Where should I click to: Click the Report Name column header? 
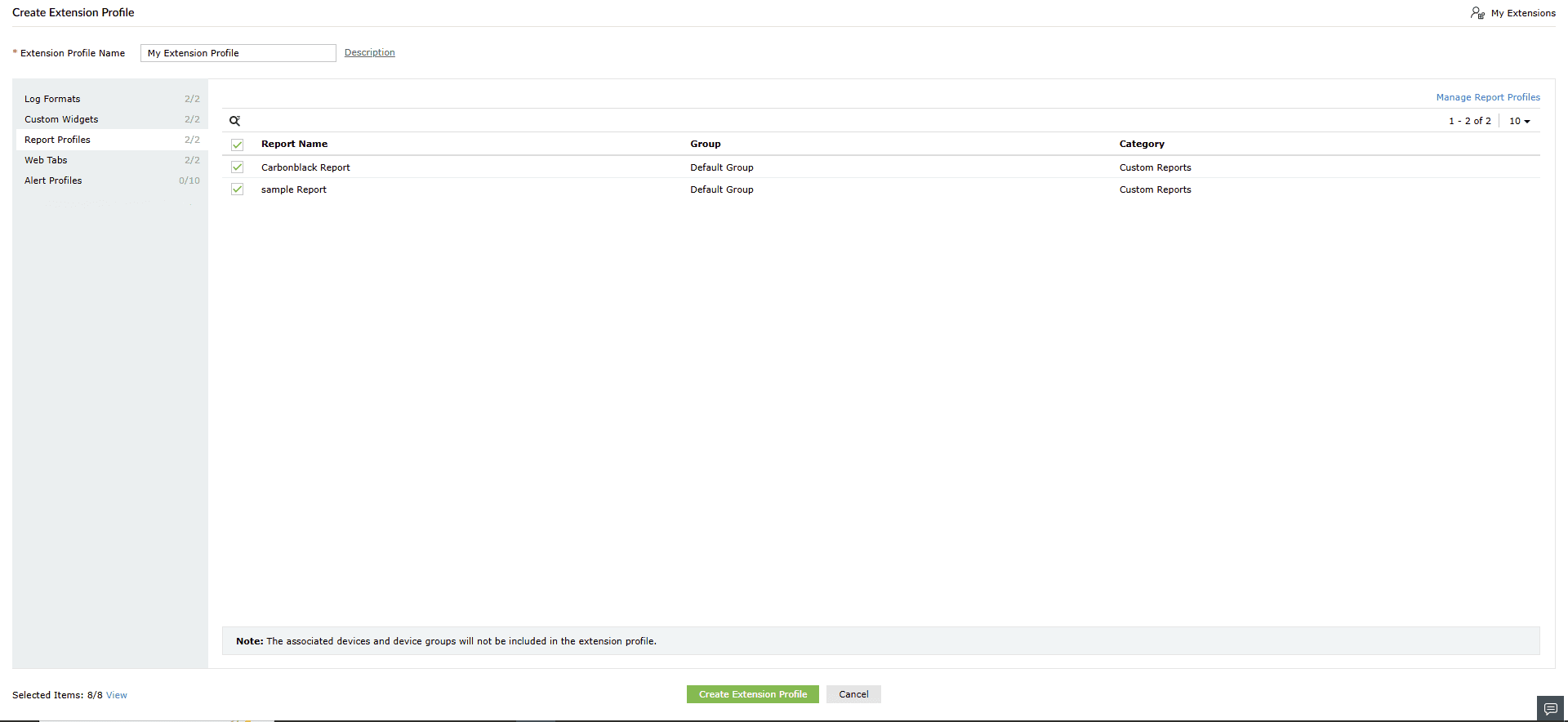[x=294, y=144]
